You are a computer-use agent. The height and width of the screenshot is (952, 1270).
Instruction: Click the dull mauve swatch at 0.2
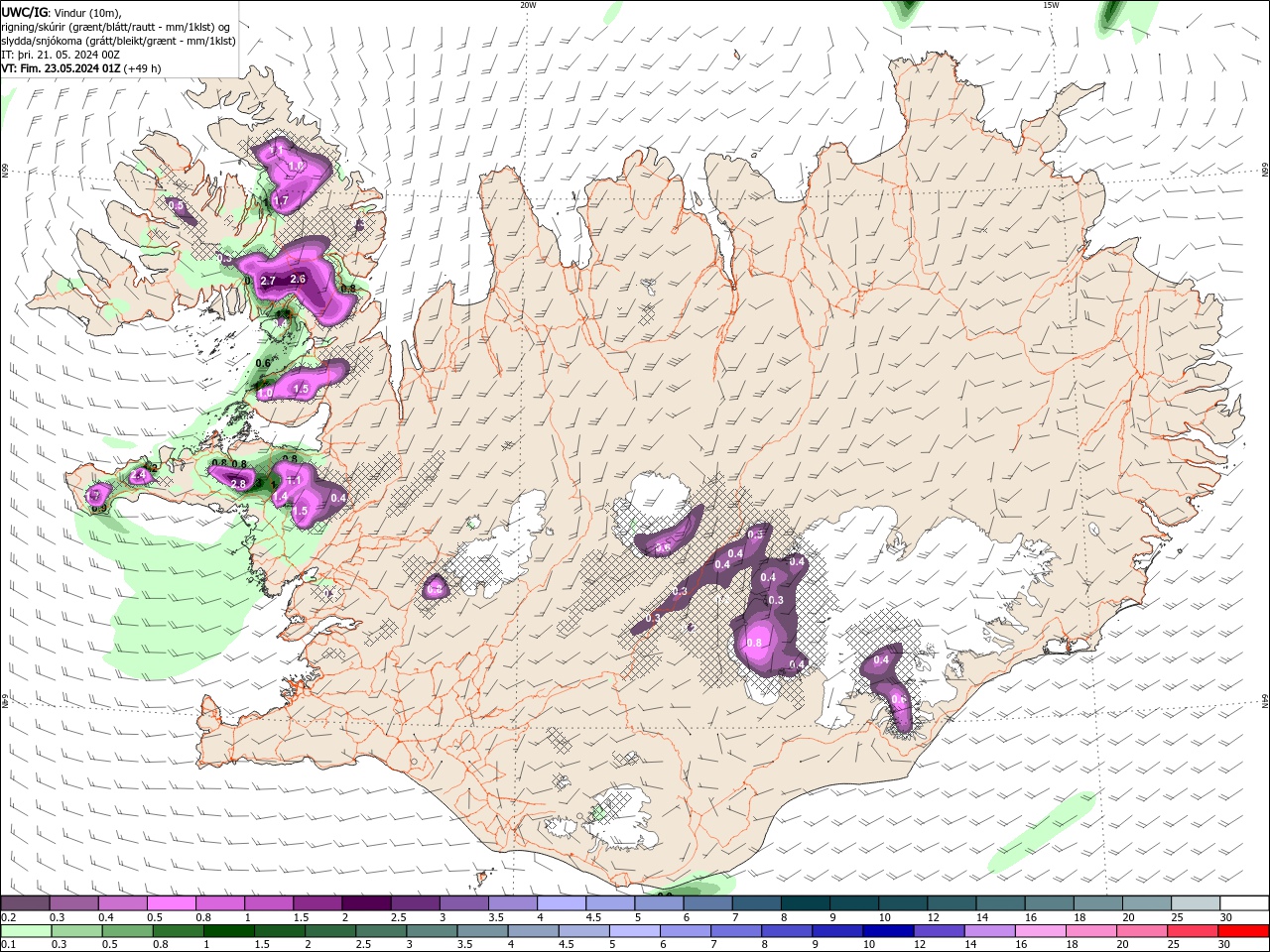pos(25,903)
